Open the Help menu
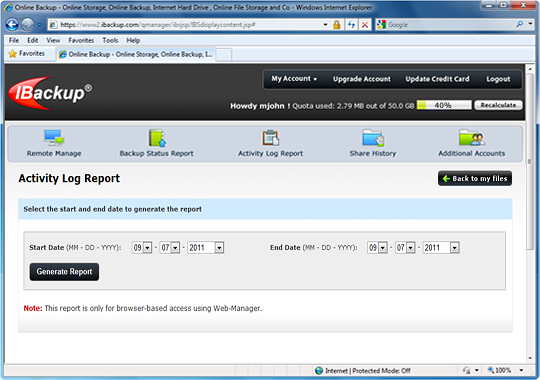This screenshot has height=380, width=540. [x=133, y=40]
